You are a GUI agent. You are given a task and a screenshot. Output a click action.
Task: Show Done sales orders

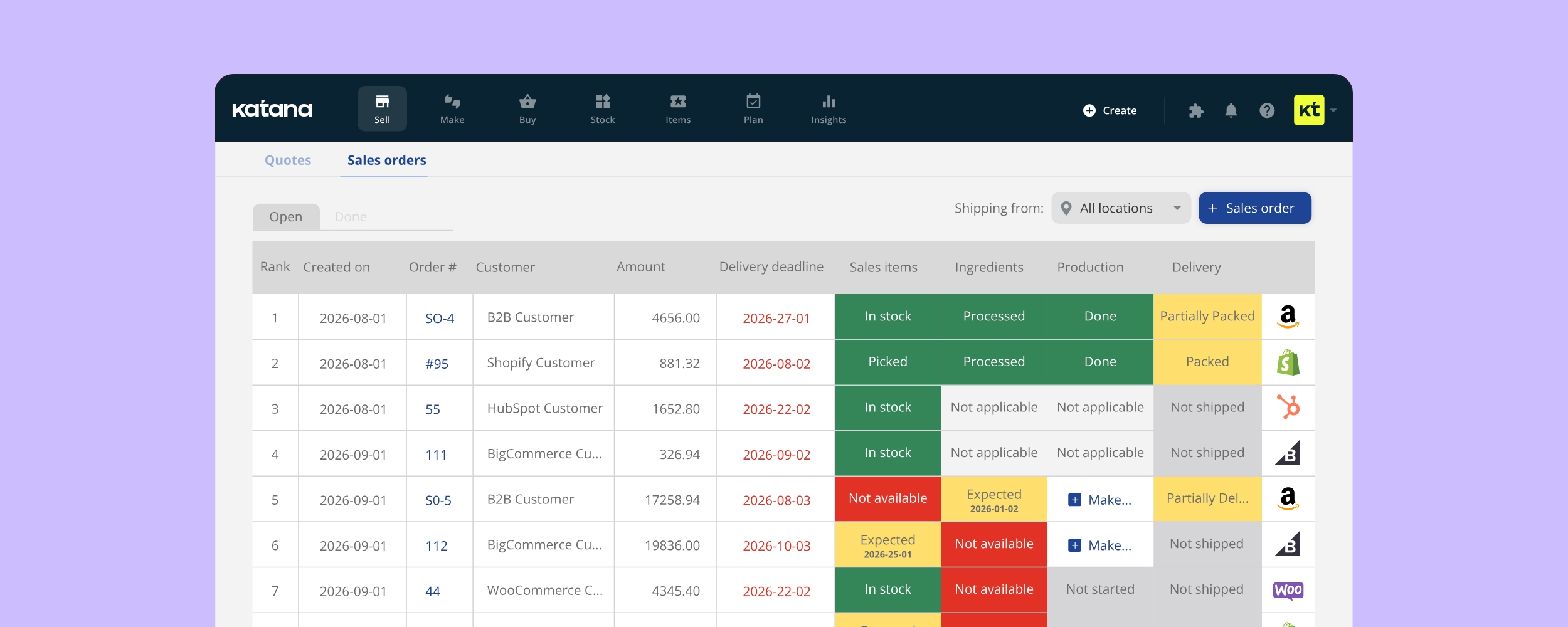coord(351,217)
